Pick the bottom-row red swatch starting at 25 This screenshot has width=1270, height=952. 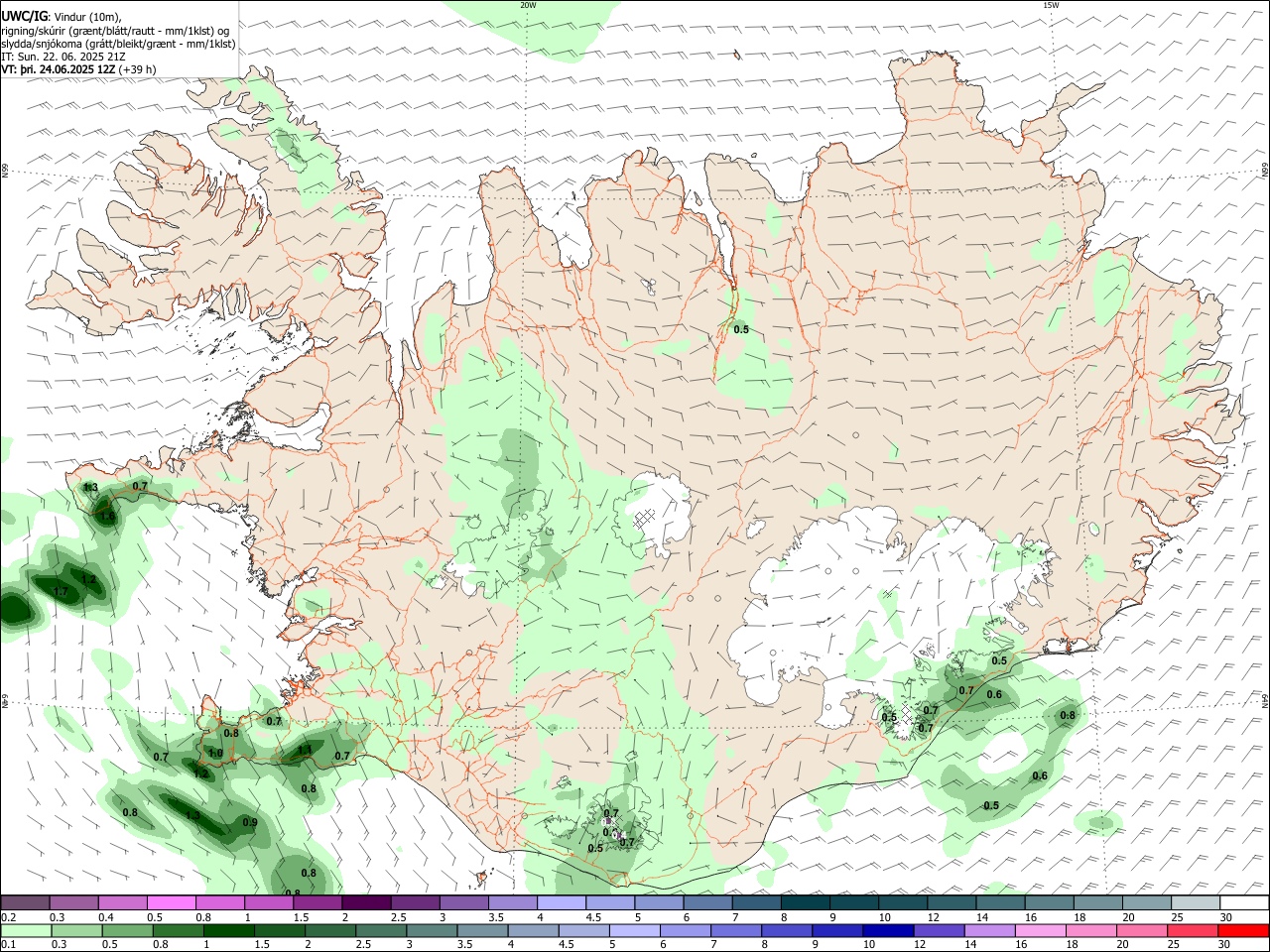click(1194, 930)
